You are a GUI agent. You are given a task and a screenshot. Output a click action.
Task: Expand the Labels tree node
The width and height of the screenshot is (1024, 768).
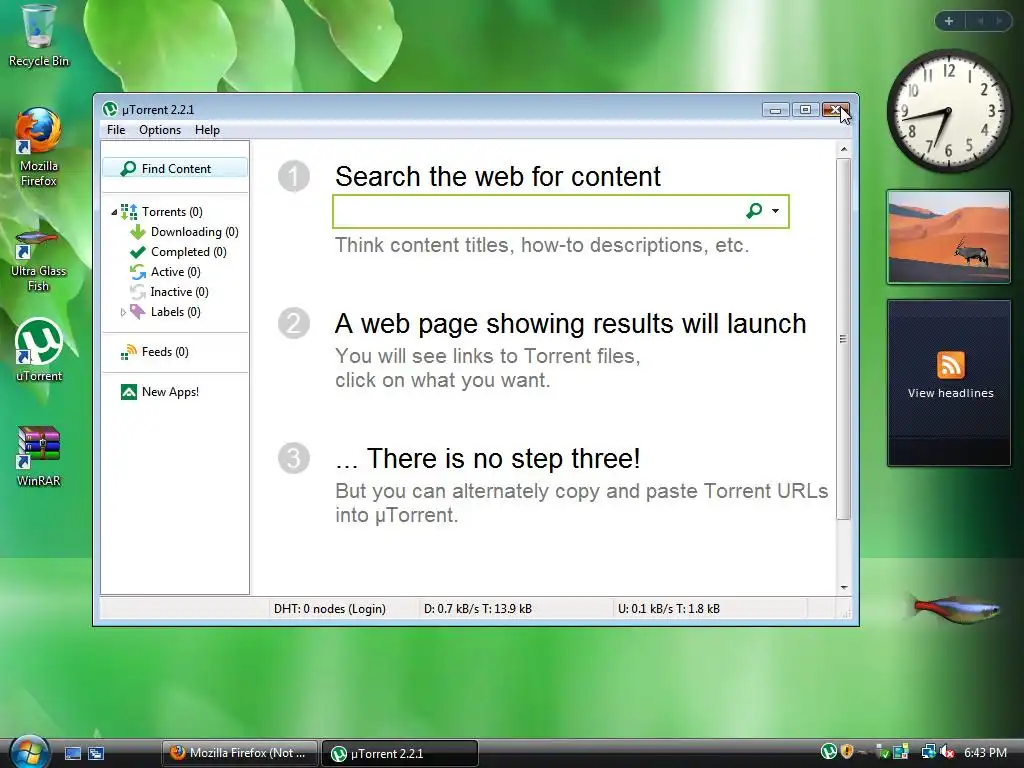[x=123, y=312]
